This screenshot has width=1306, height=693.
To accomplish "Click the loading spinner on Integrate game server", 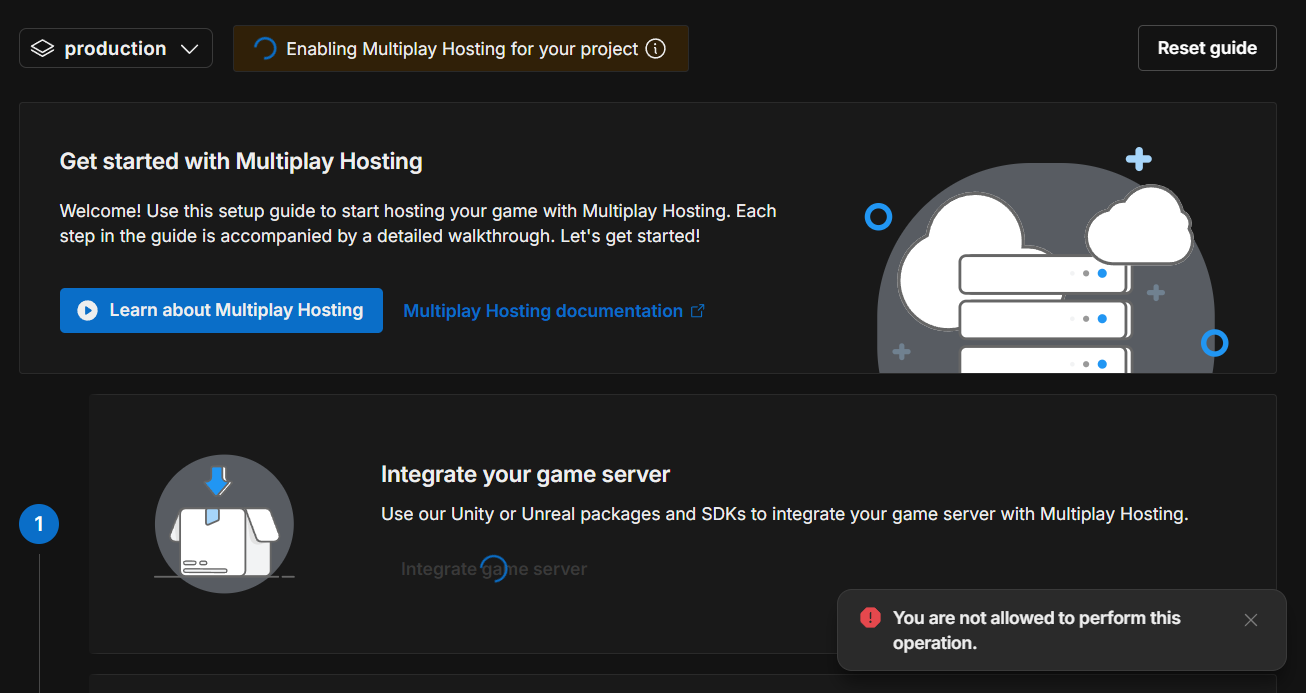I will (x=495, y=567).
